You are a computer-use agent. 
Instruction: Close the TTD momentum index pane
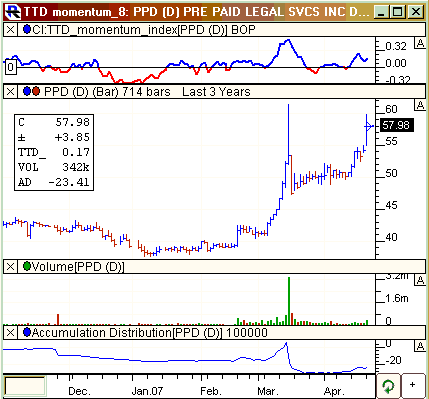pyautogui.click(x=10, y=30)
